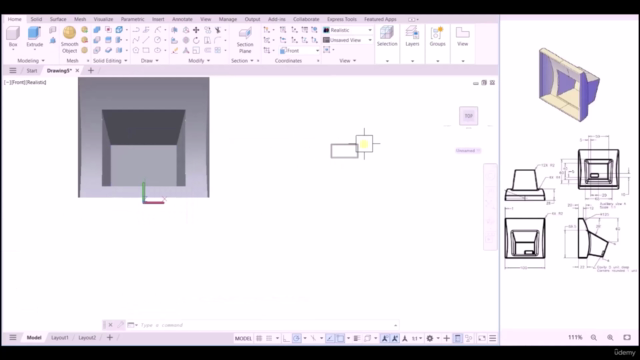
Task: Open the Layout2 tab
Action: pos(87,338)
